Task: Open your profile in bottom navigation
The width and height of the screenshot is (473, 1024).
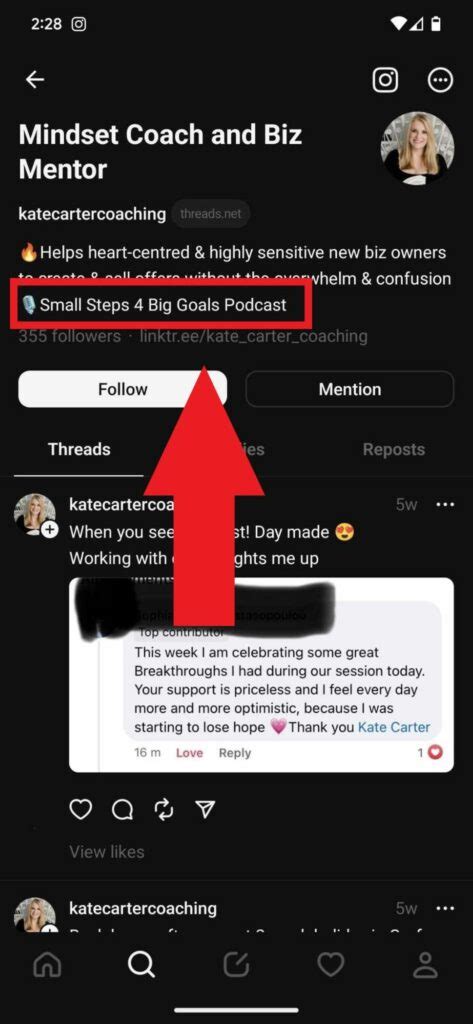Action: point(425,965)
